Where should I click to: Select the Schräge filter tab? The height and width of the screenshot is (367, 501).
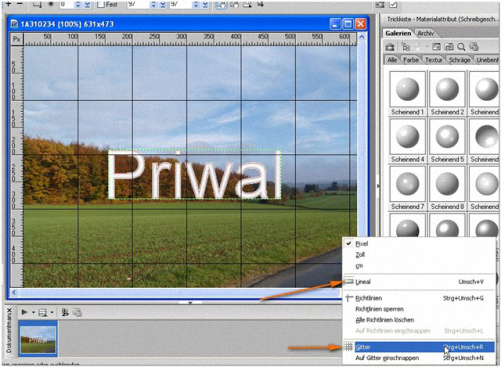[459, 60]
